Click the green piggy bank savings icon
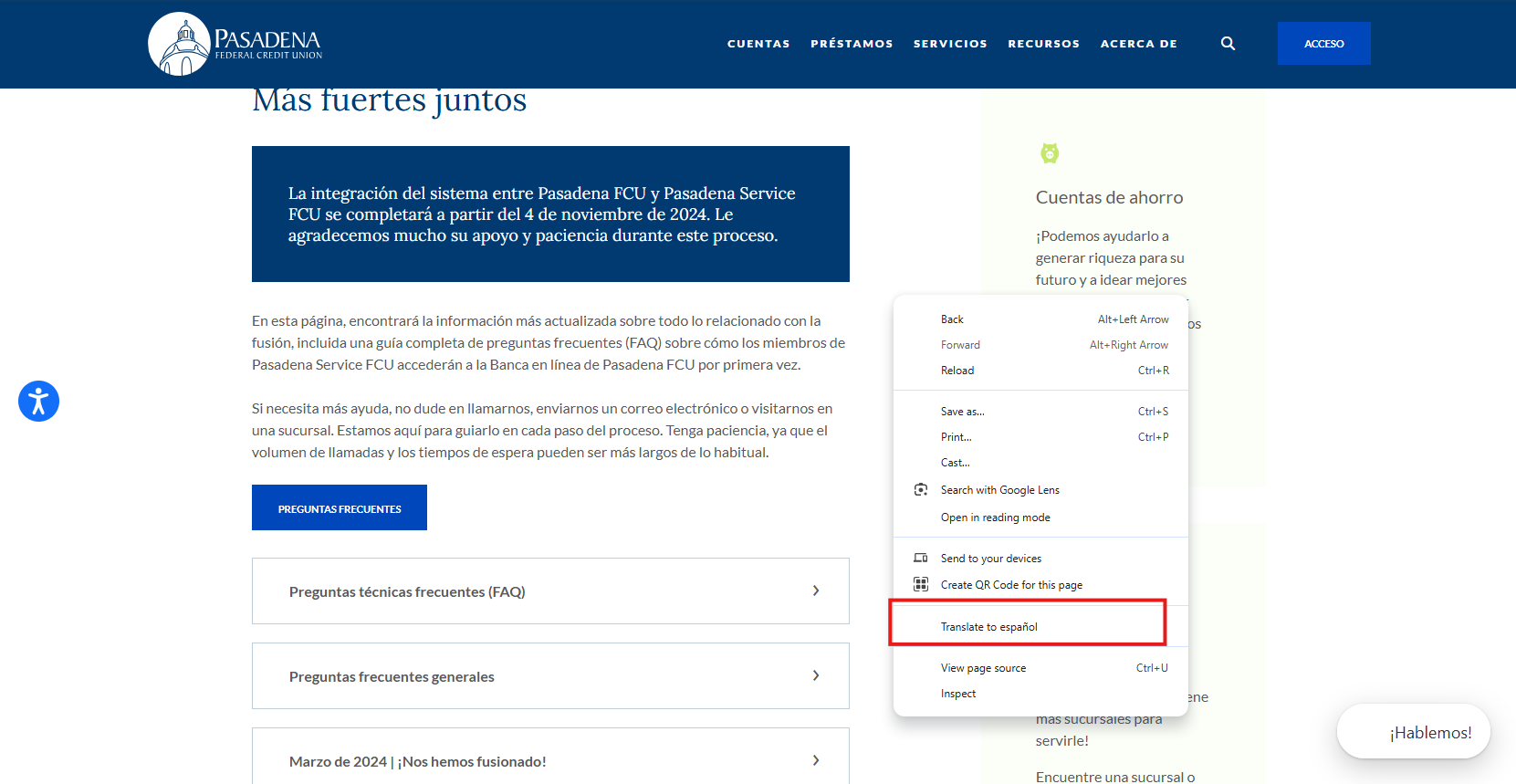 [x=1050, y=153]
